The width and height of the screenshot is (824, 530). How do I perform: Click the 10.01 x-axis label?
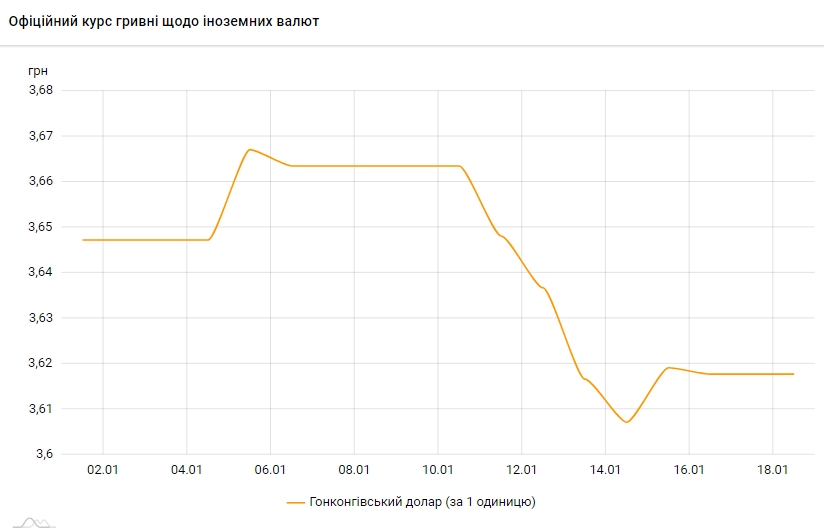click(x=439, y=470)
